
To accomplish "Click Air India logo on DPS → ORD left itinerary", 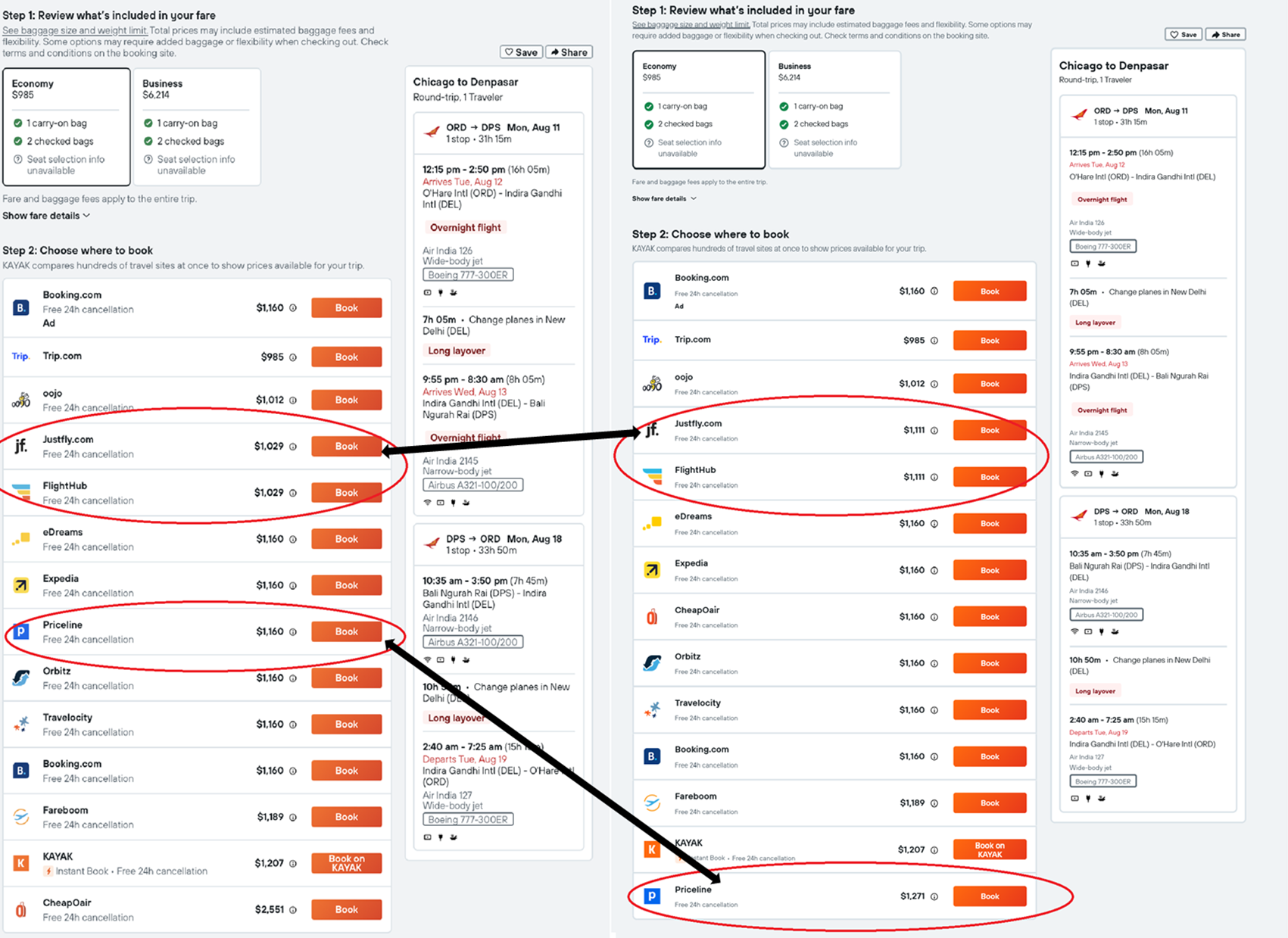I will tap(432, 543).
